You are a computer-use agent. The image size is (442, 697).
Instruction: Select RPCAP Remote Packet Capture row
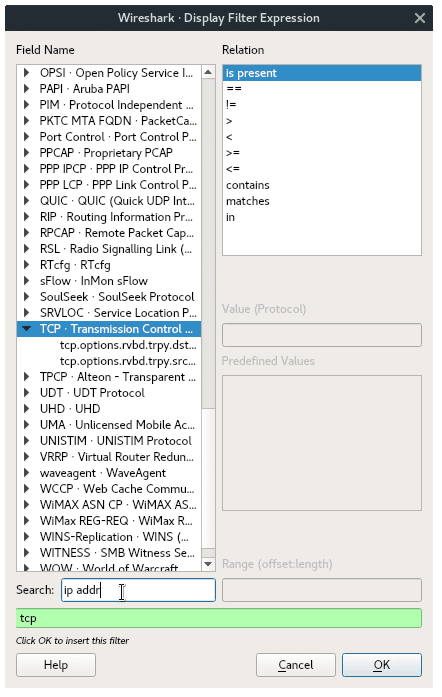pyautogui.click(x=109, y=233)
